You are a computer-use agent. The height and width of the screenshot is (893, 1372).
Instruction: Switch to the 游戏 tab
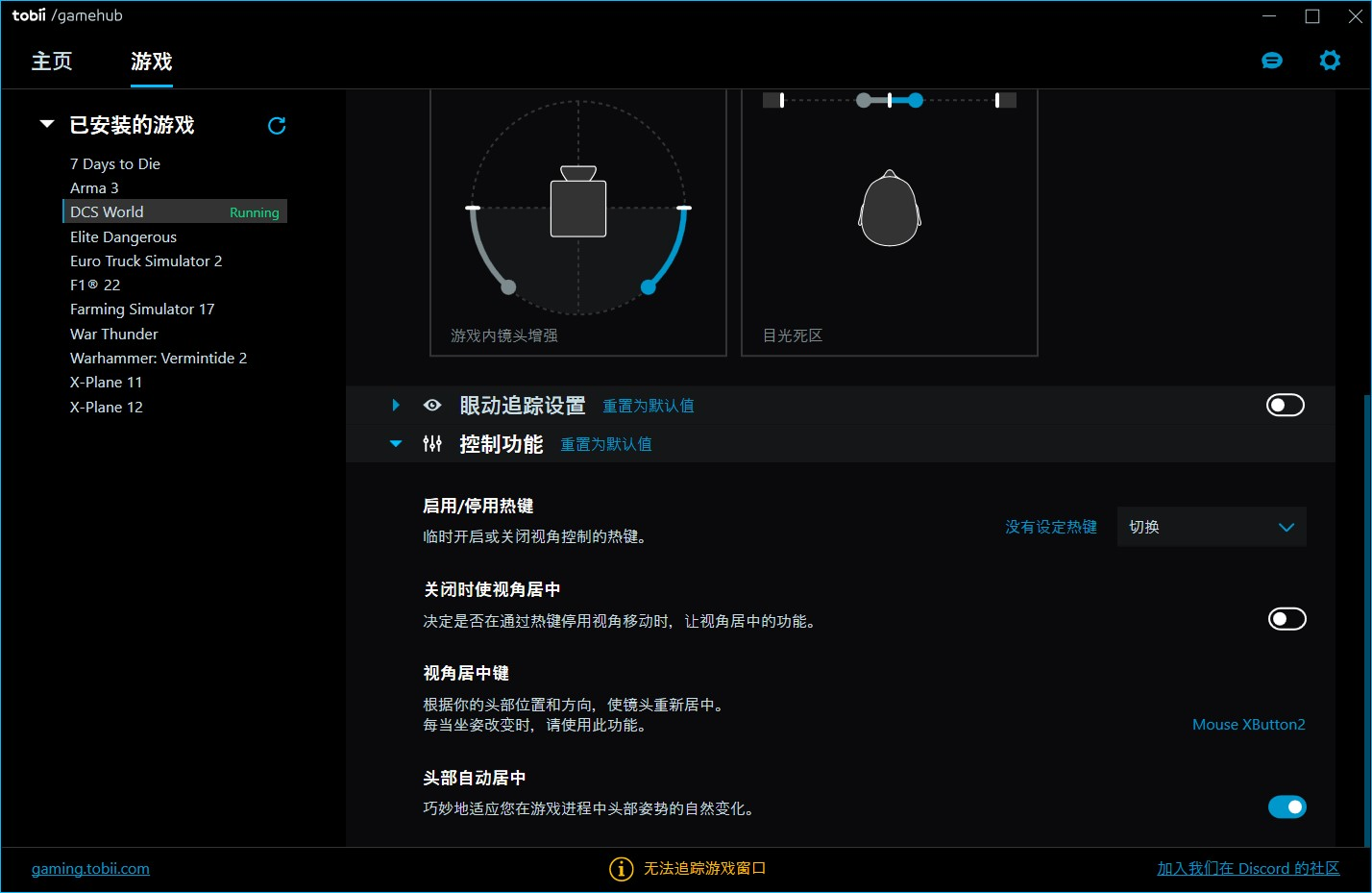coord(152,62)
